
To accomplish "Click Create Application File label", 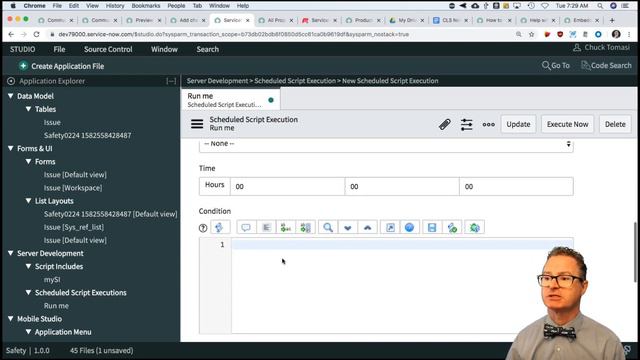I will (68, 66).
